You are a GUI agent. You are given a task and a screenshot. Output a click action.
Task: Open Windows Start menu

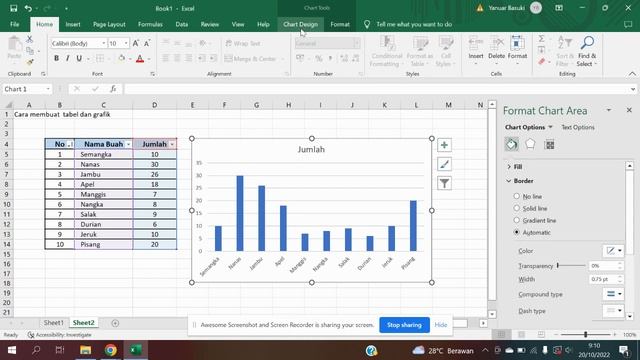tap(11, 350)
